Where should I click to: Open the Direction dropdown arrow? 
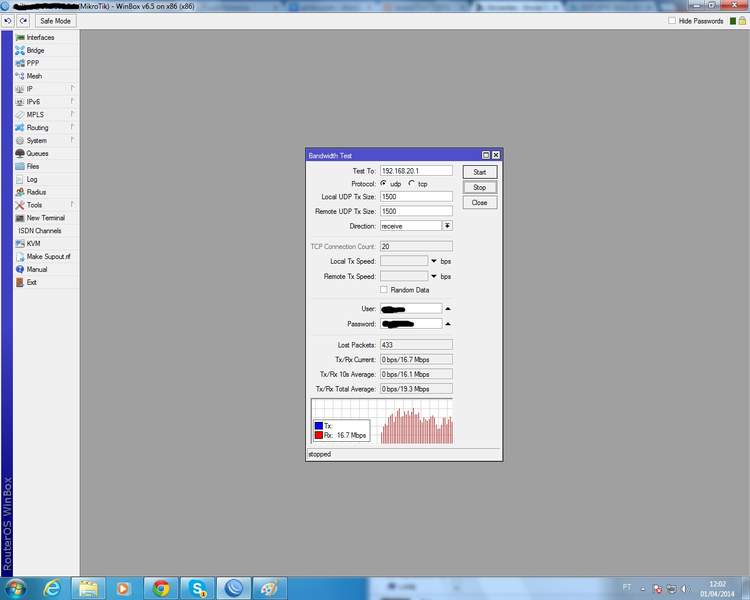pos(447,226)
